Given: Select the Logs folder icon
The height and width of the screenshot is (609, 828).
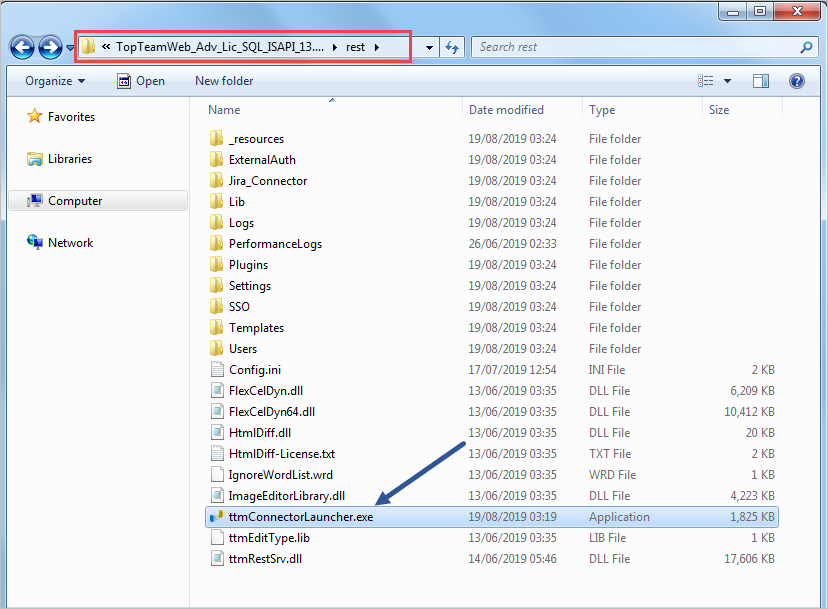Looking at the screenshot, I should coord(217,222).
